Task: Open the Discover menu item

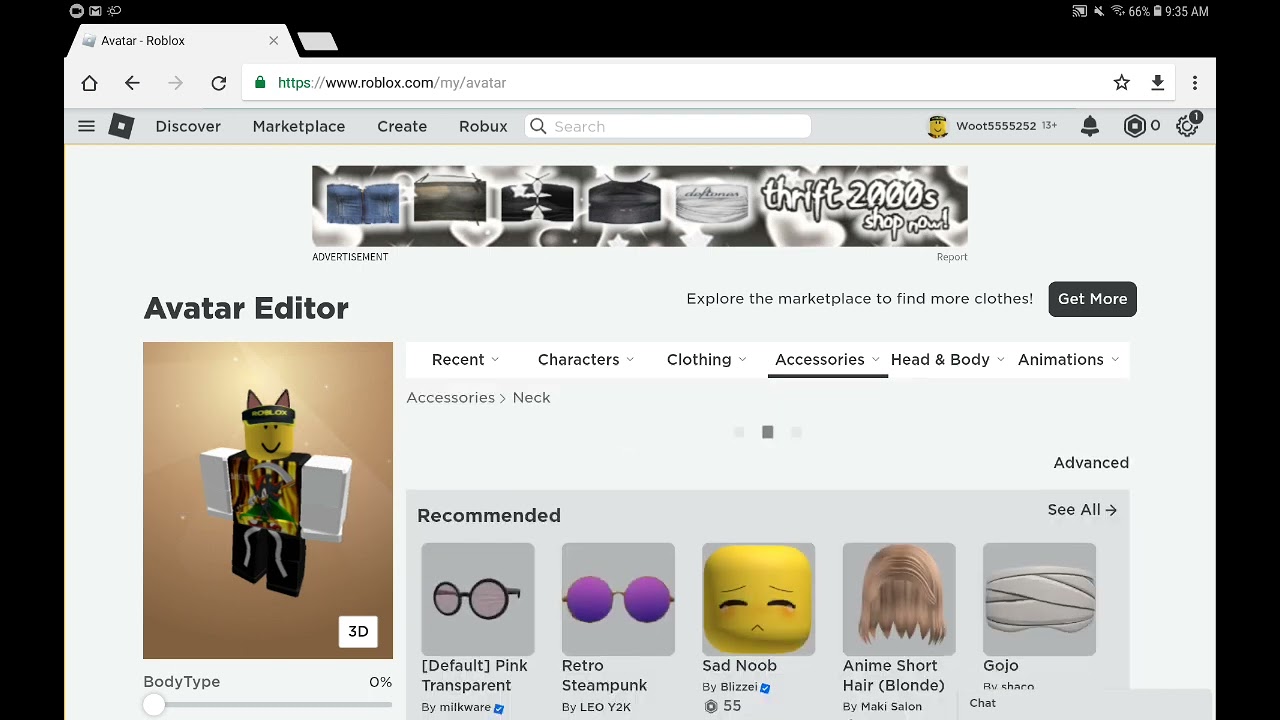Action: coord(188,126)
